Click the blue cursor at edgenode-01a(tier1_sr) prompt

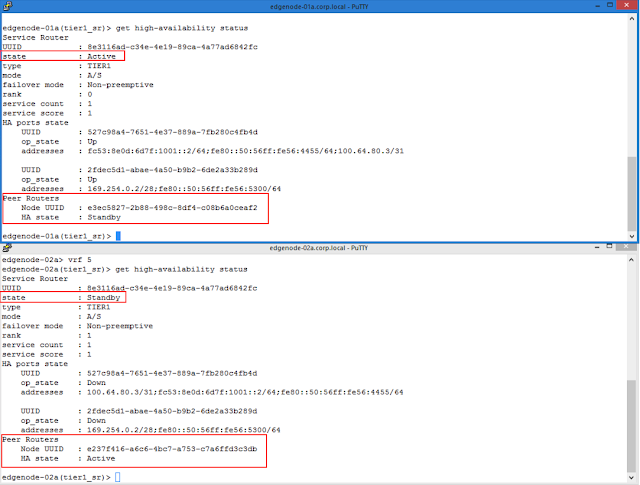click(118, 236)
